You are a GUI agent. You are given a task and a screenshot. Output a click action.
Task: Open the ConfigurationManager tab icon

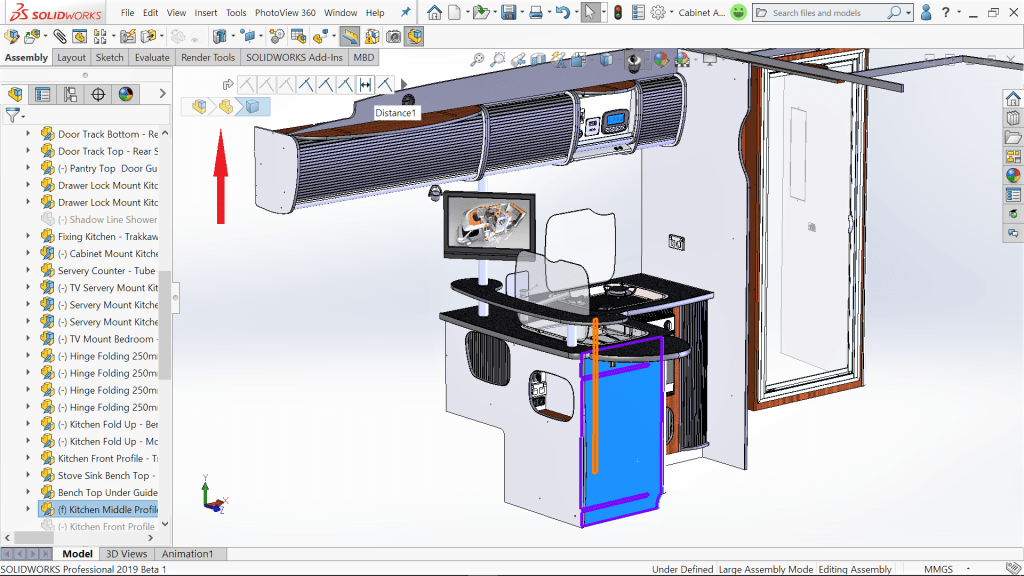pyautogui.click(x=70, y=95)
